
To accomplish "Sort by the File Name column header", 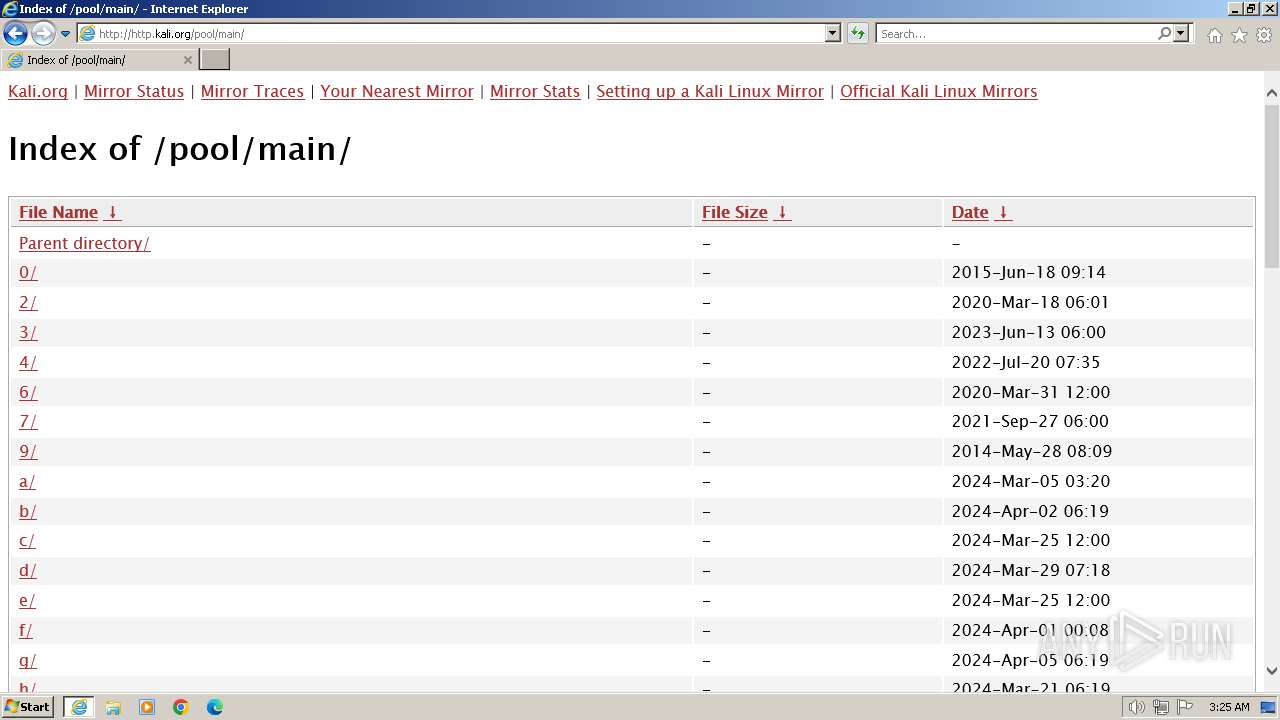I will (58, 212).
